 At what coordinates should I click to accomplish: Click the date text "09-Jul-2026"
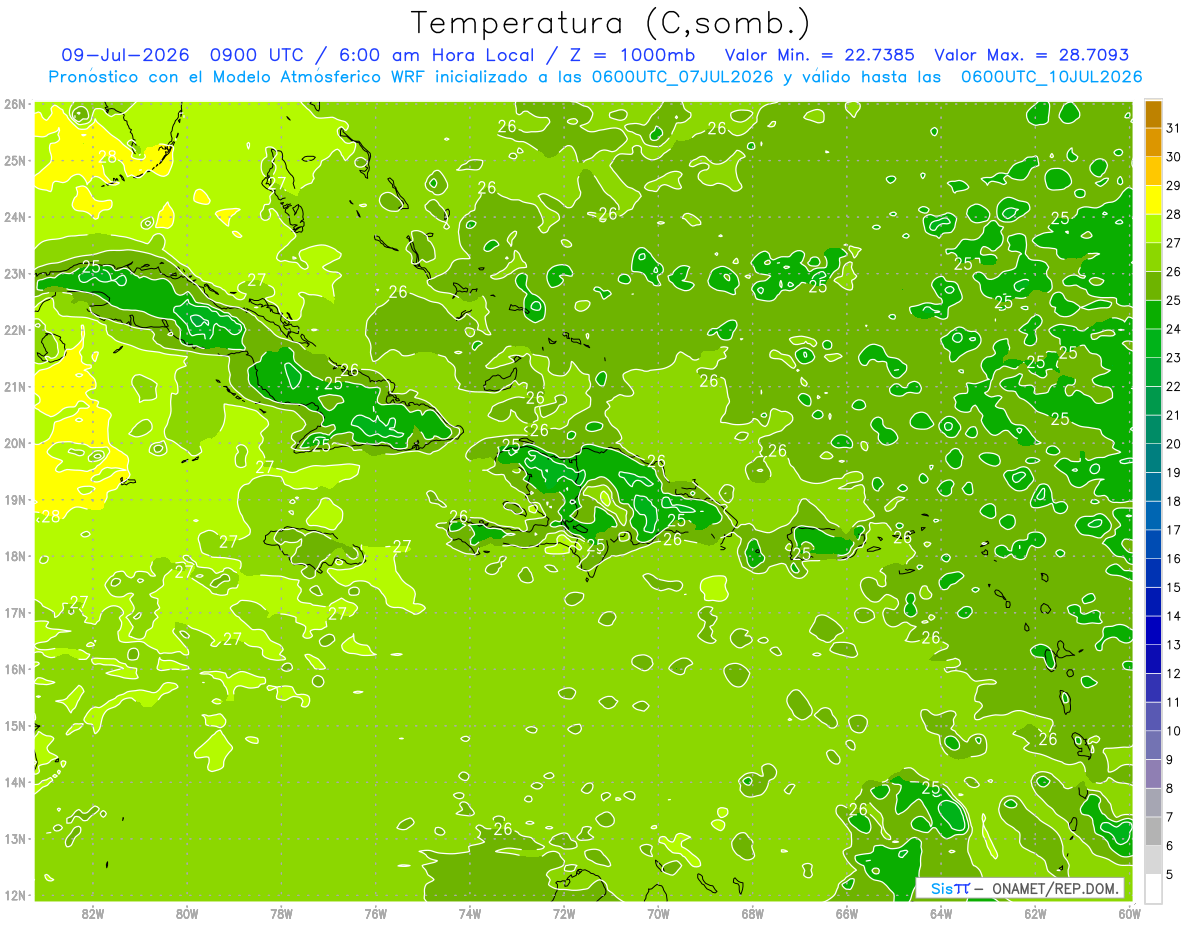tap(127, 55)
